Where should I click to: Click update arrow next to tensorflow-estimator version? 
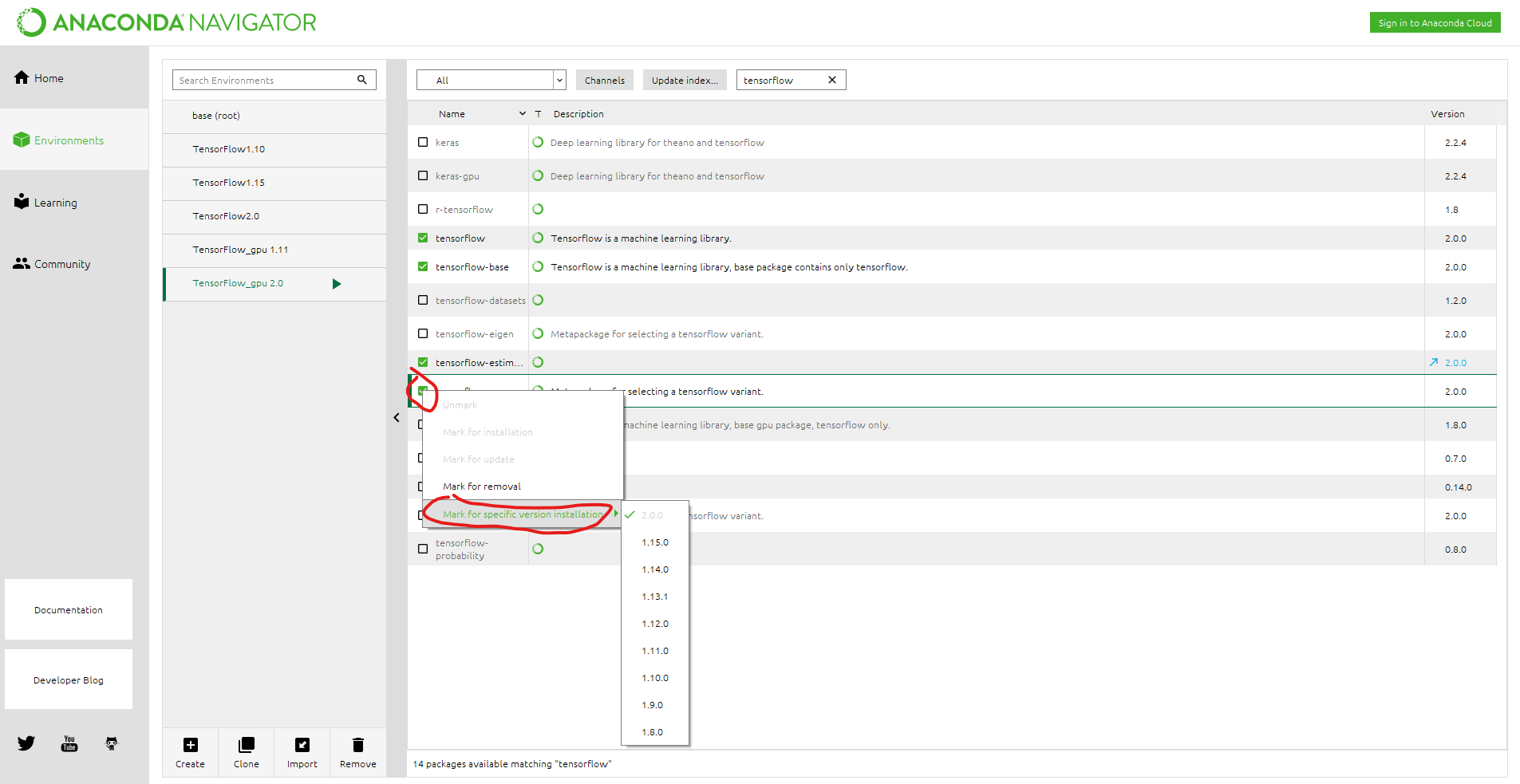[1434, 362]
